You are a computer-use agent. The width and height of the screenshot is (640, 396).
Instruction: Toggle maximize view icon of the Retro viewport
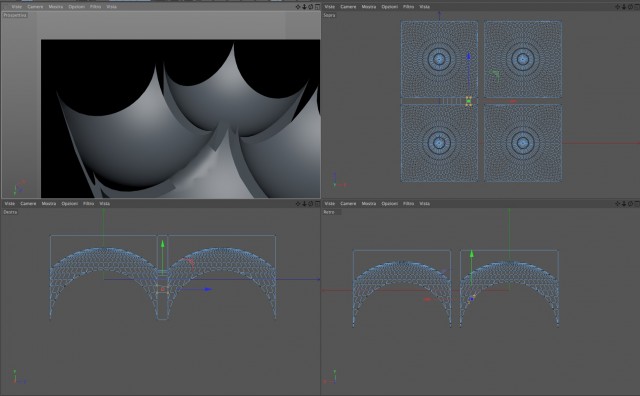pyautogui.click(x=637, y=203)
